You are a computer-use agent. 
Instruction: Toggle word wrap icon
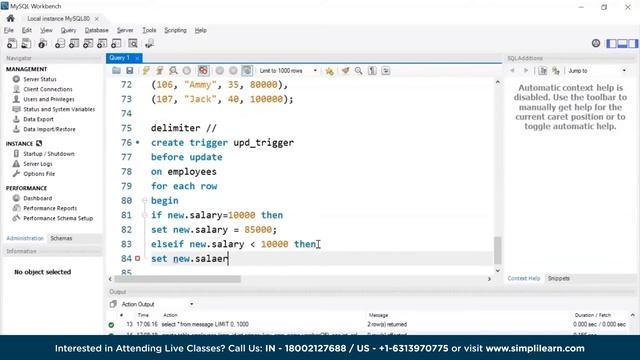tap(386, 71)
